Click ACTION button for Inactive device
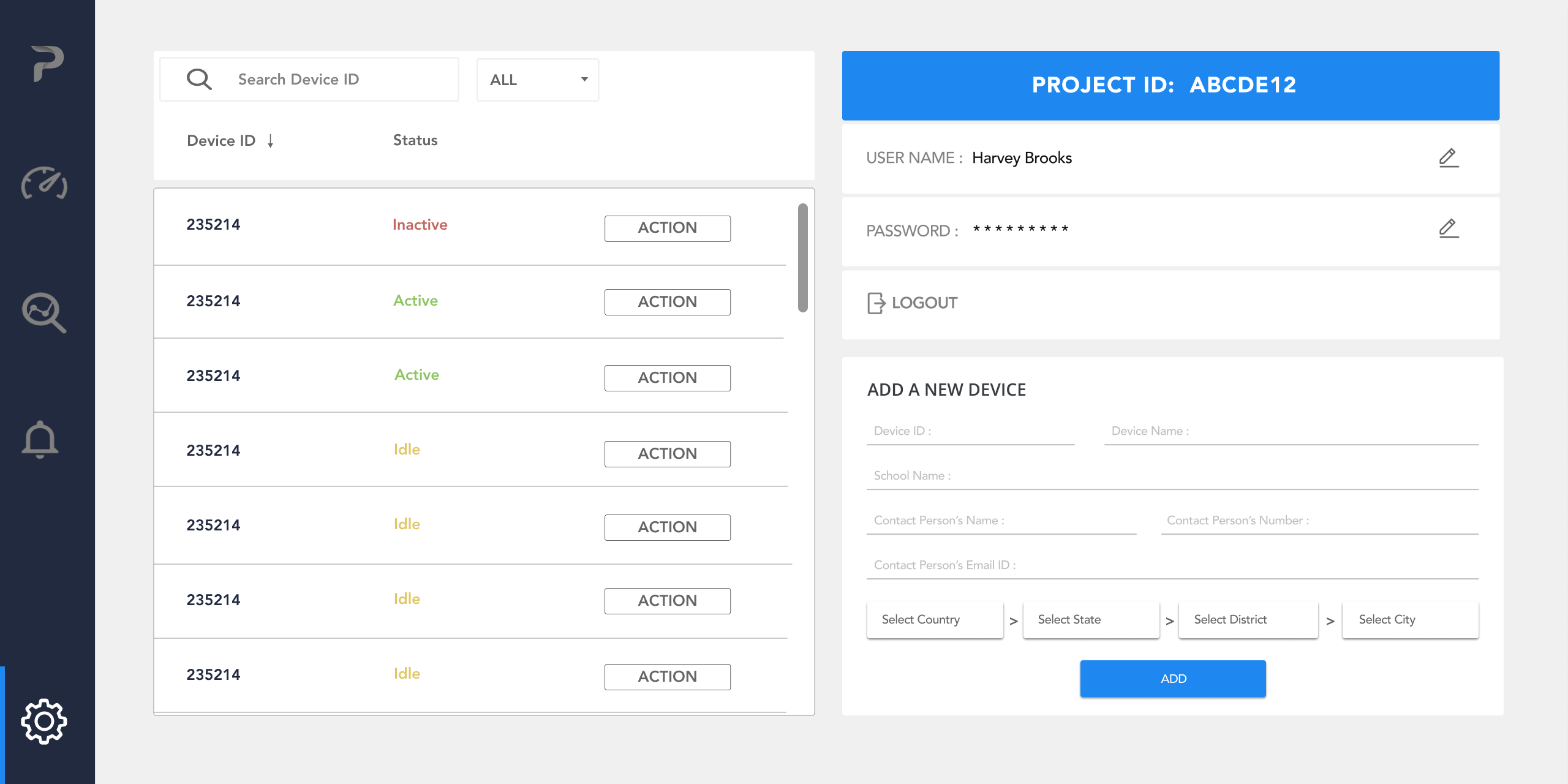This screenshot has height=784, width=1568. tap(667, 228)
